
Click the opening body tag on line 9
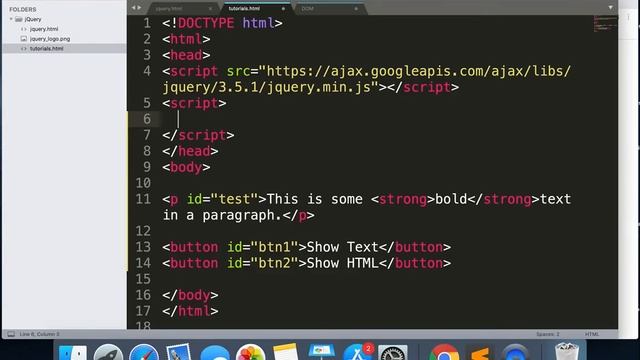click(186, 167)
